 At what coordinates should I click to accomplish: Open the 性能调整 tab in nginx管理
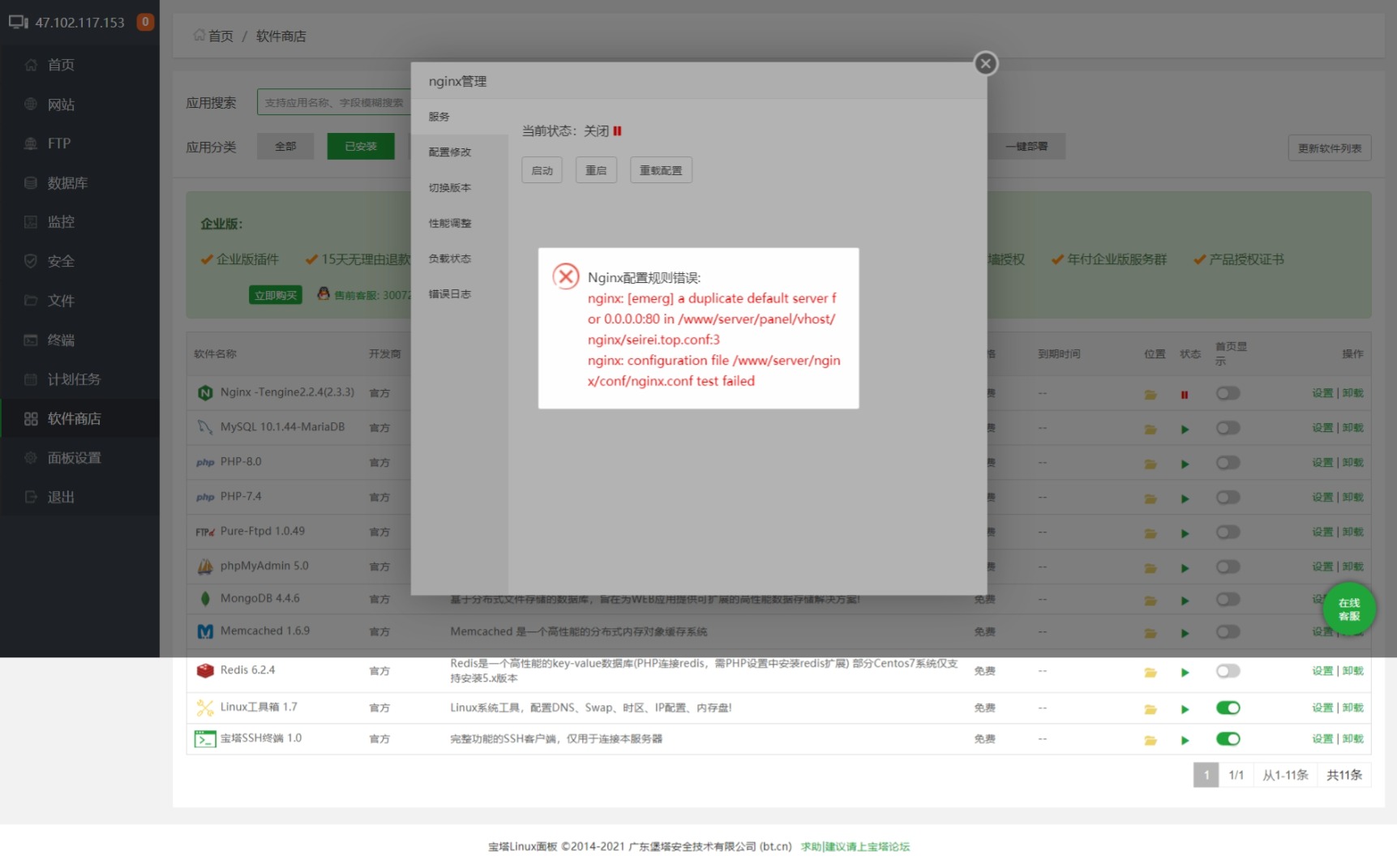click(x=450, y=223)
